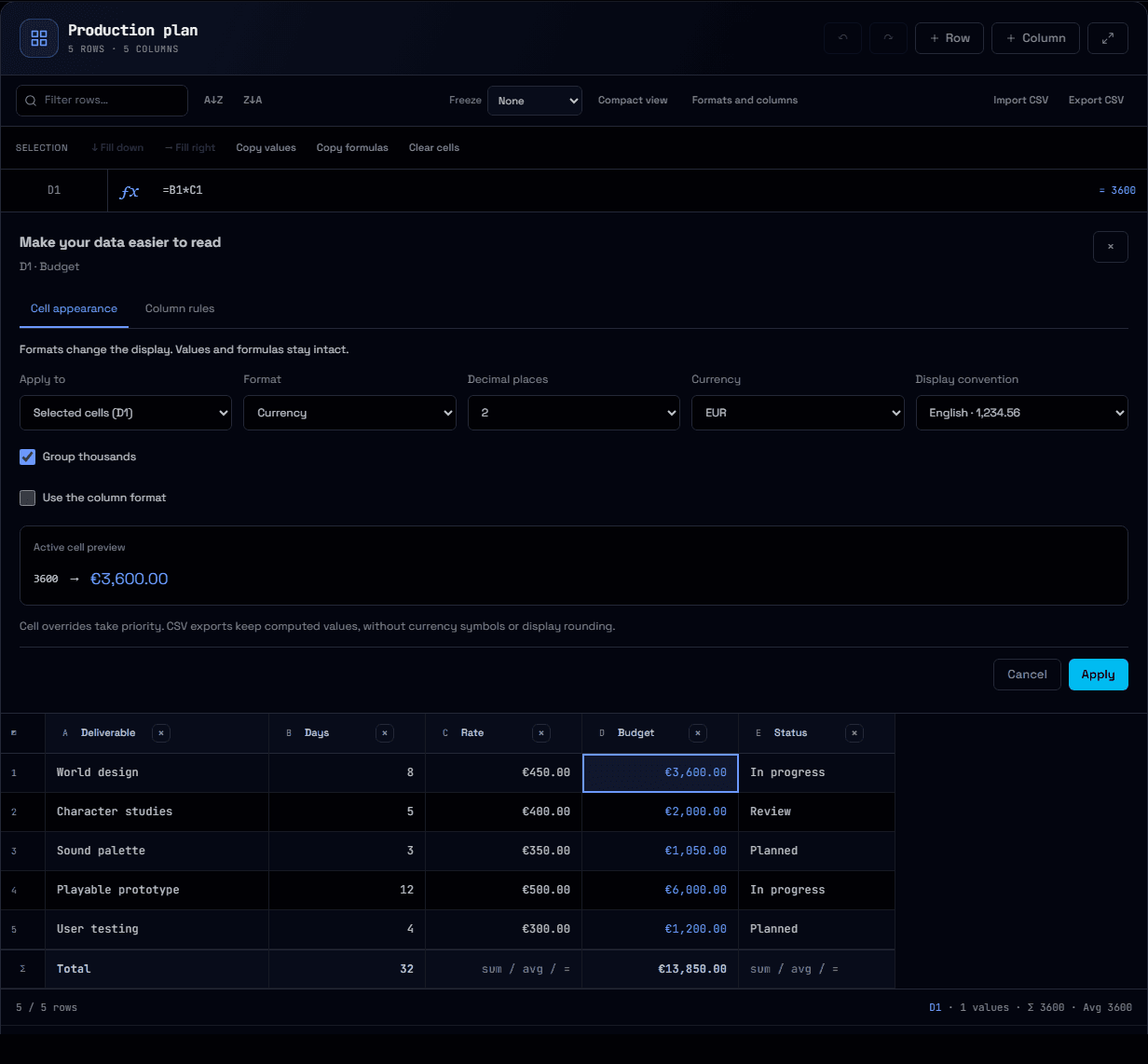The width and height of the screenshot is (1148, 1064).
Task: Close the formatting panel
Action: (x=1111, y=247)
